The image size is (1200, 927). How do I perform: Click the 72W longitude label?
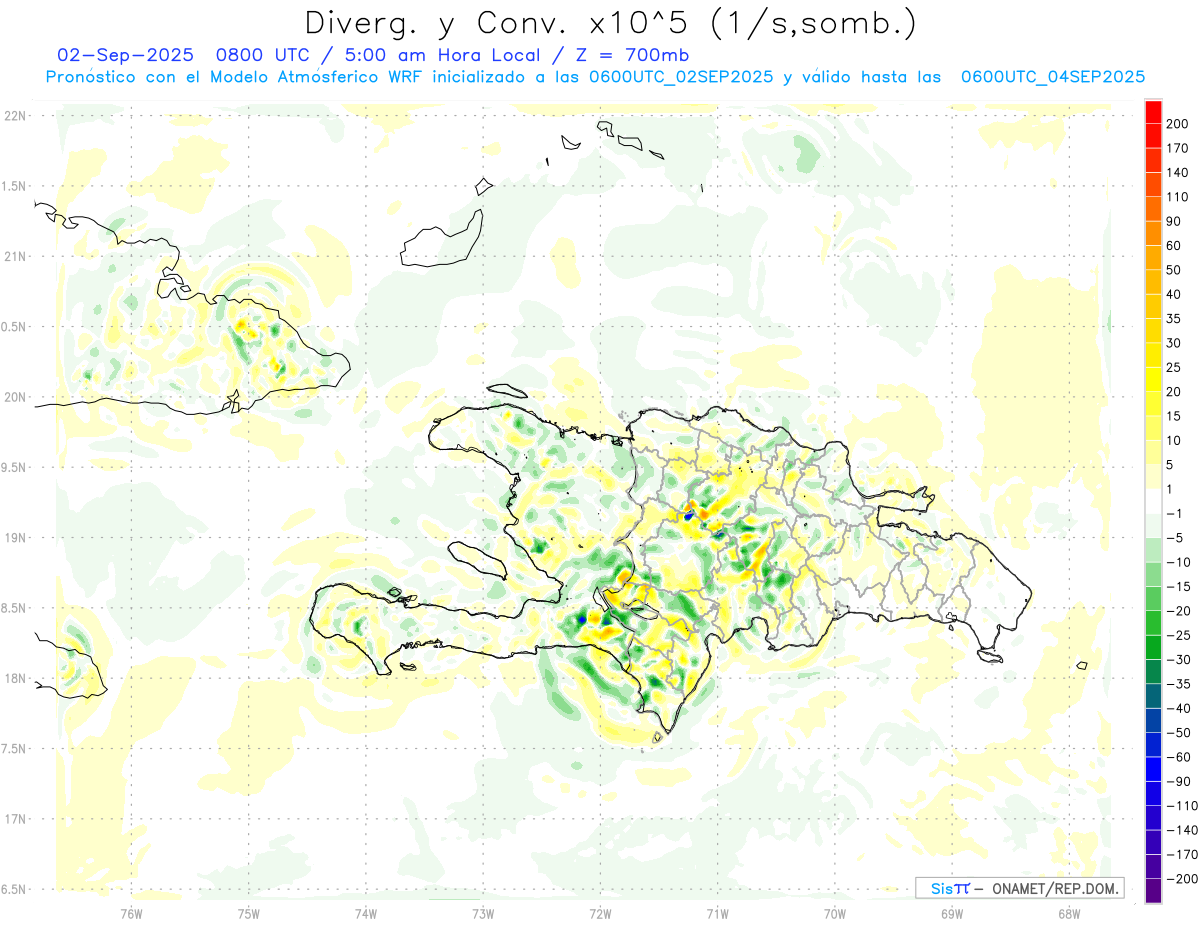pos(599,914)
